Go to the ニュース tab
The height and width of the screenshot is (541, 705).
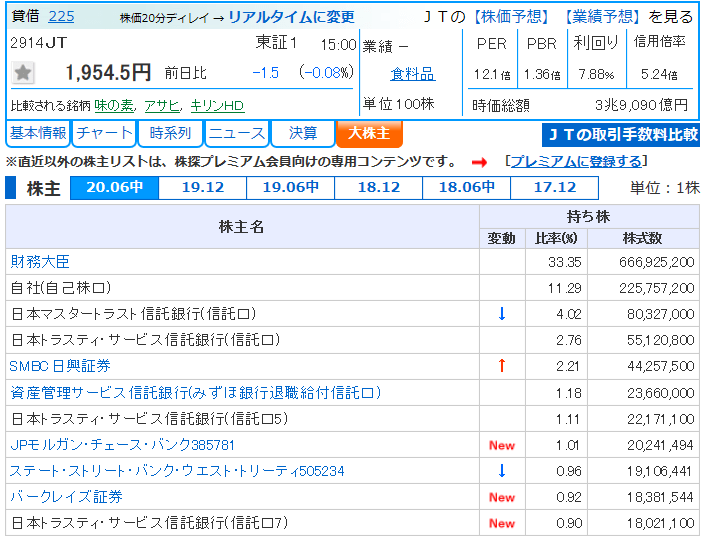(x=237, y=133)
